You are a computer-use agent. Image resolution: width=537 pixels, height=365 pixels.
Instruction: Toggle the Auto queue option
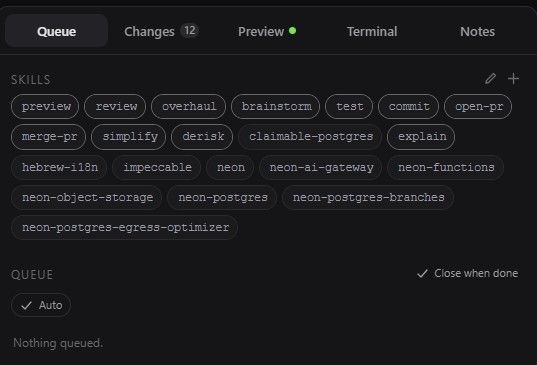tap(41, 305)
